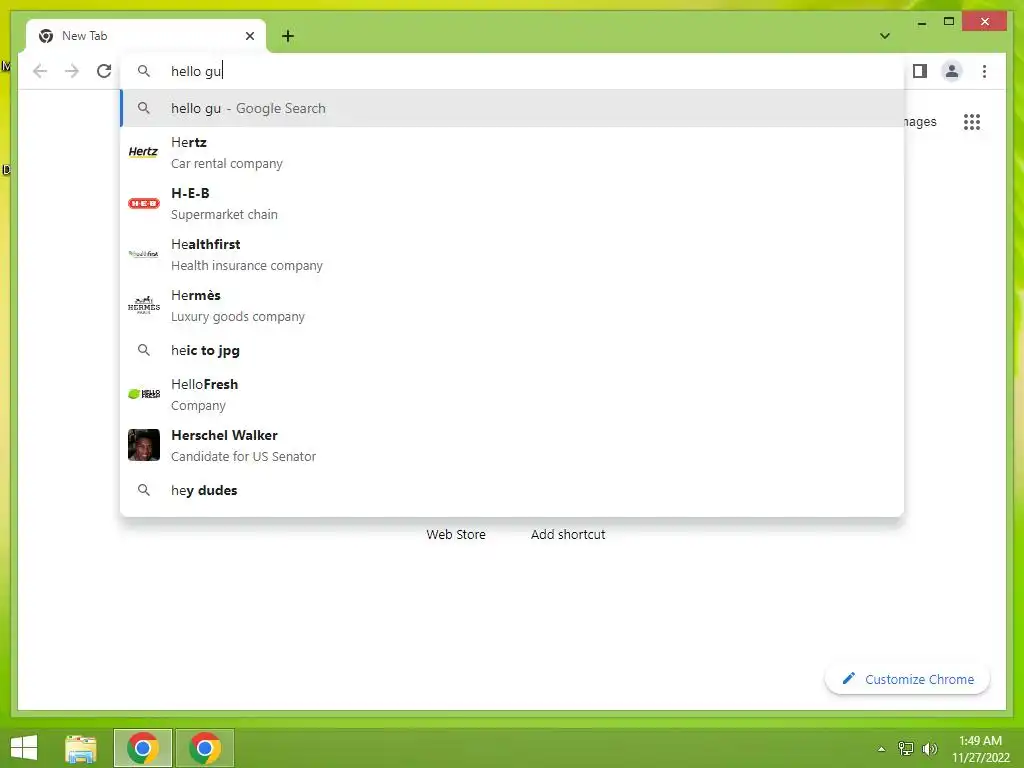Open the user profile avatar menu
The width and height of the screenshot is (1024, 768).
pyautogui.click(x=952, y=71)
